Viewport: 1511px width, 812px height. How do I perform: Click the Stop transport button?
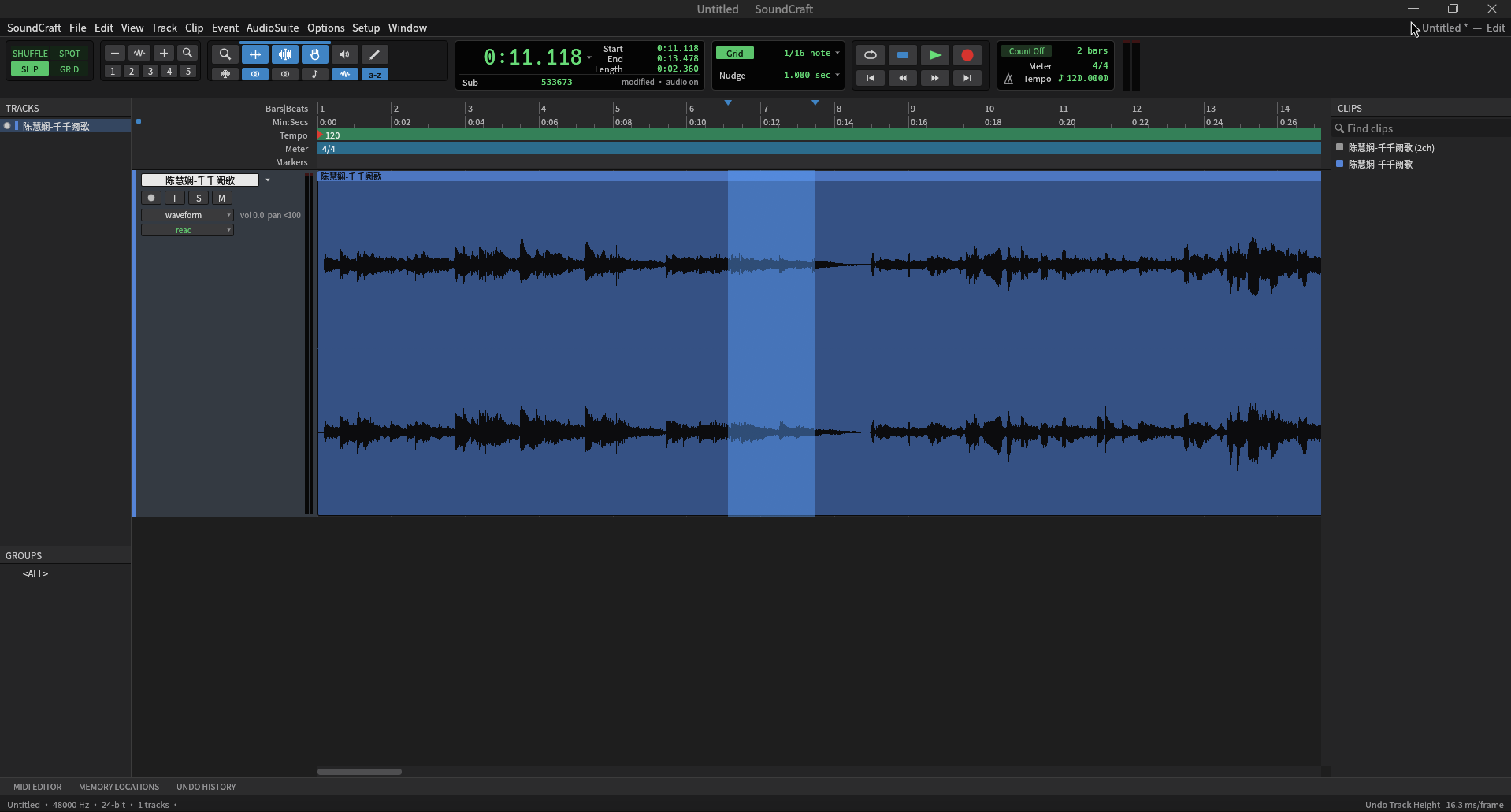(903, 55)
